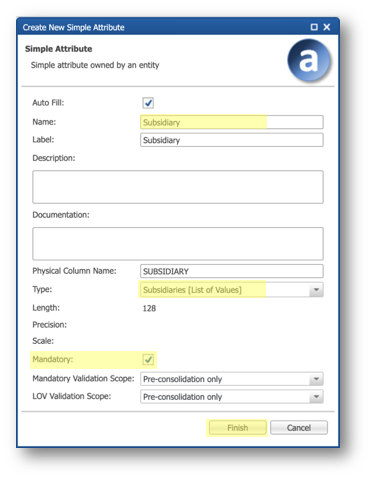Uncheck the Auto Fill checkbox

pyautogui.click(x=148, y=103)
